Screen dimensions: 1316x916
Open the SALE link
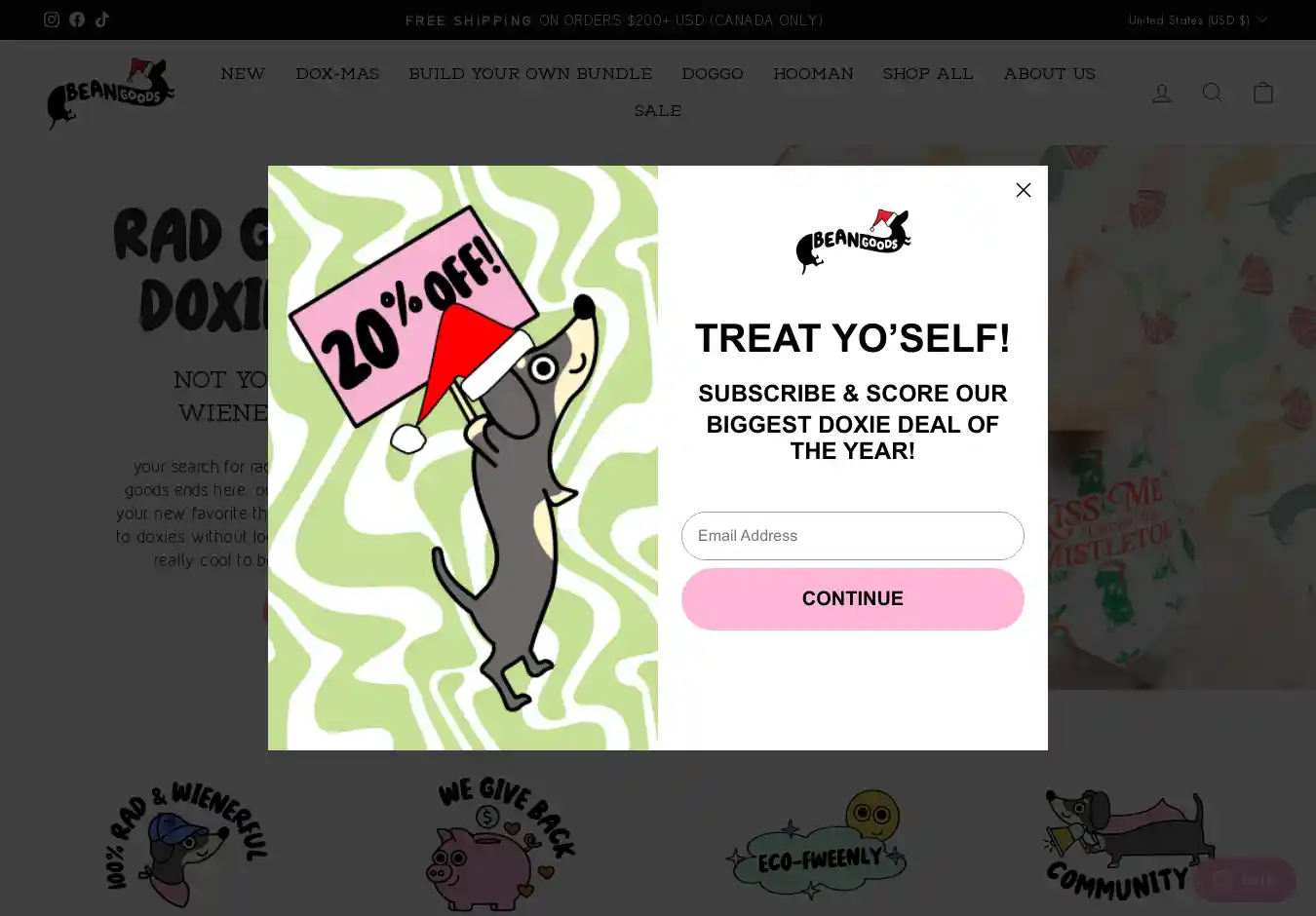pyautogui.click(x=658, y=111)
